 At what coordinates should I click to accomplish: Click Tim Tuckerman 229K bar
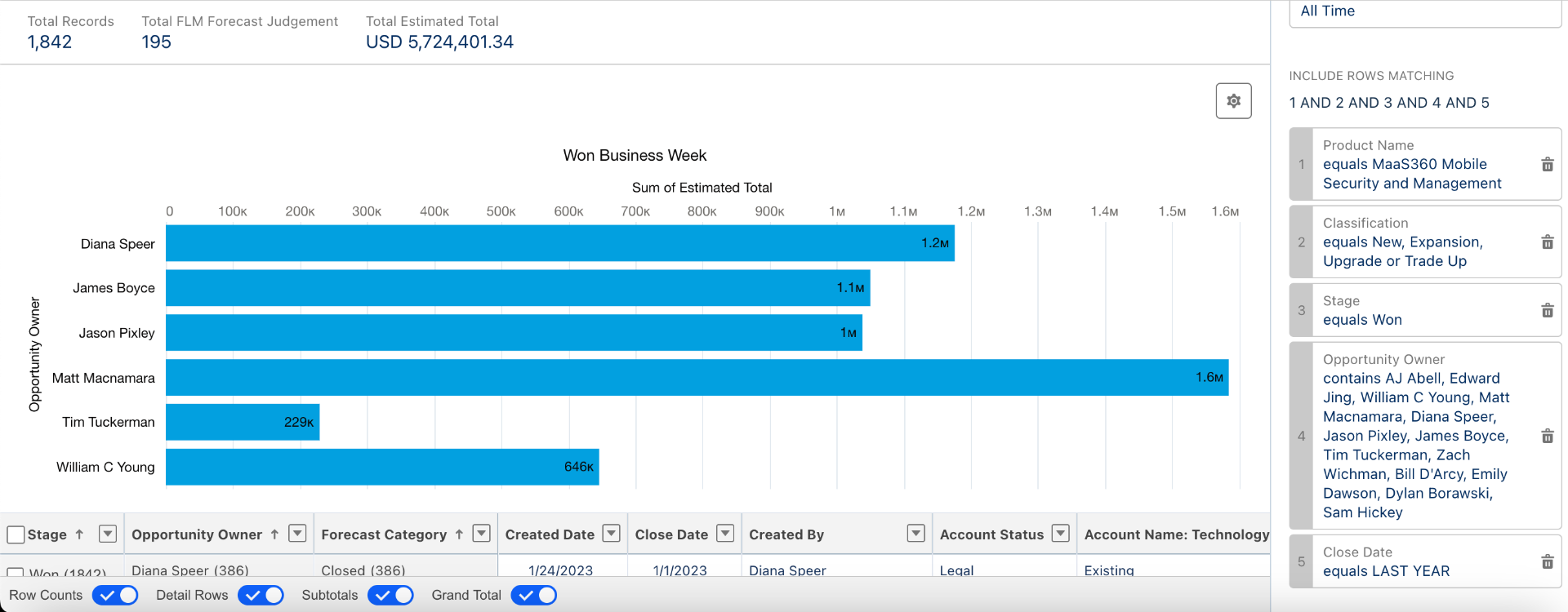coord(243,422)
